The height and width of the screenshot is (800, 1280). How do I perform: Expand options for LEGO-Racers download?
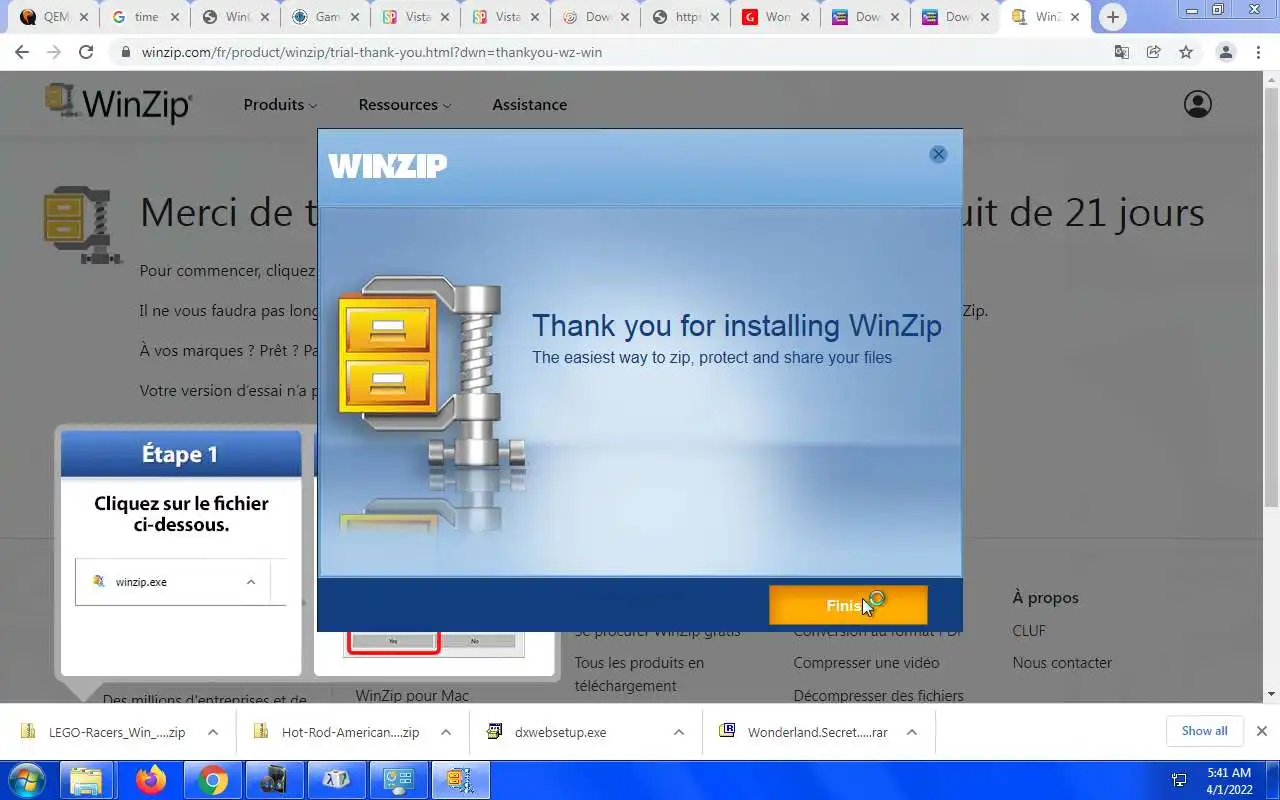click(x=213, y=732)
